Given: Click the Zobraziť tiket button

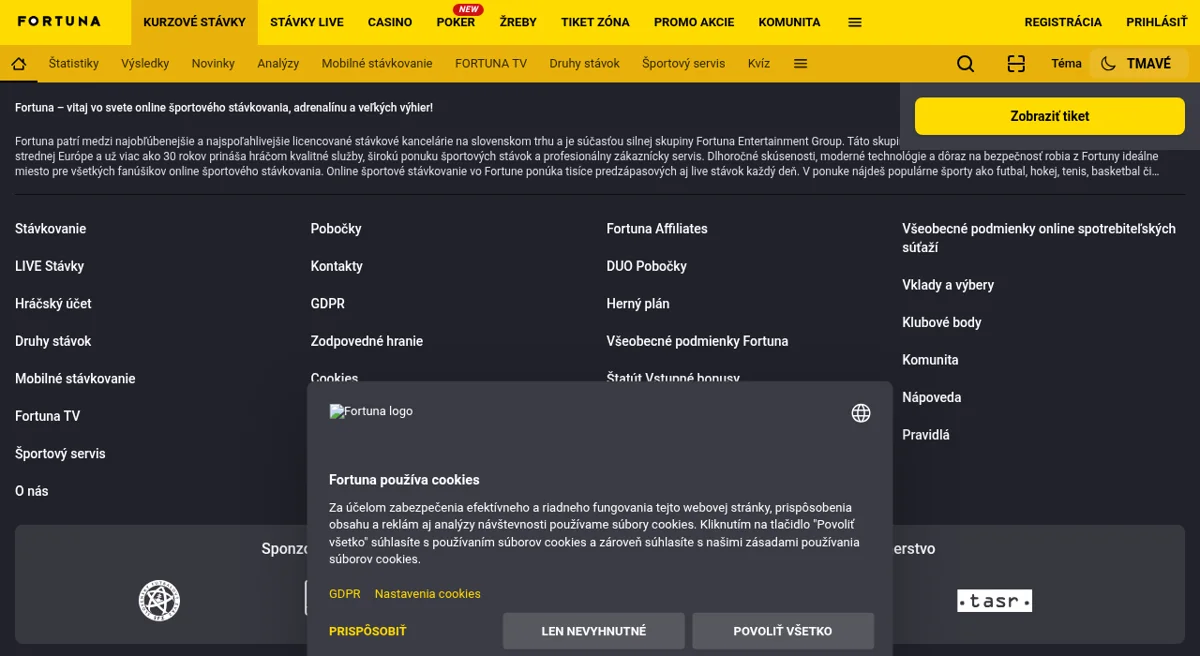Looking at the screenshot, I should pyautogui.click(x=1050, y=116).
